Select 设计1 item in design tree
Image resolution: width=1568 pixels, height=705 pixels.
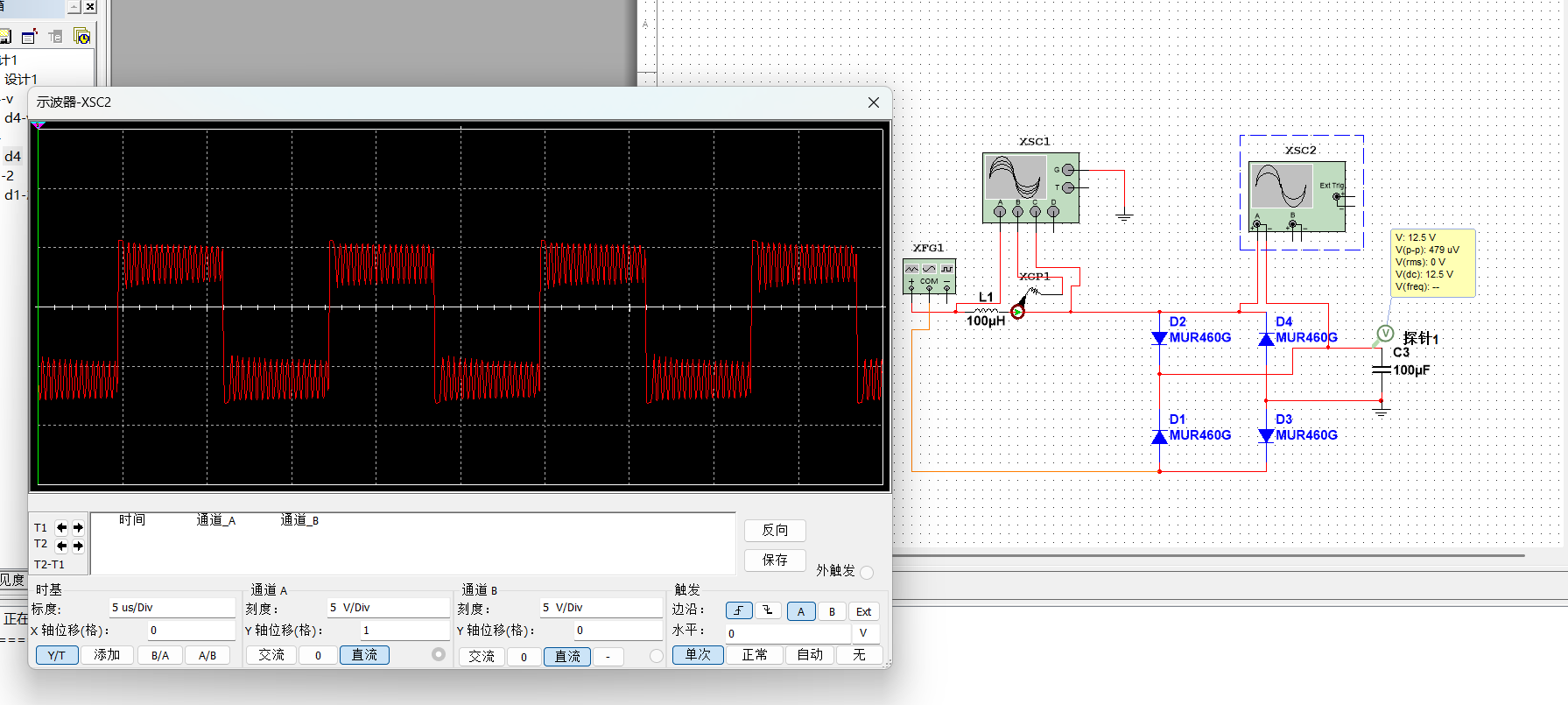pyautogui.click(x=21, y=80)
